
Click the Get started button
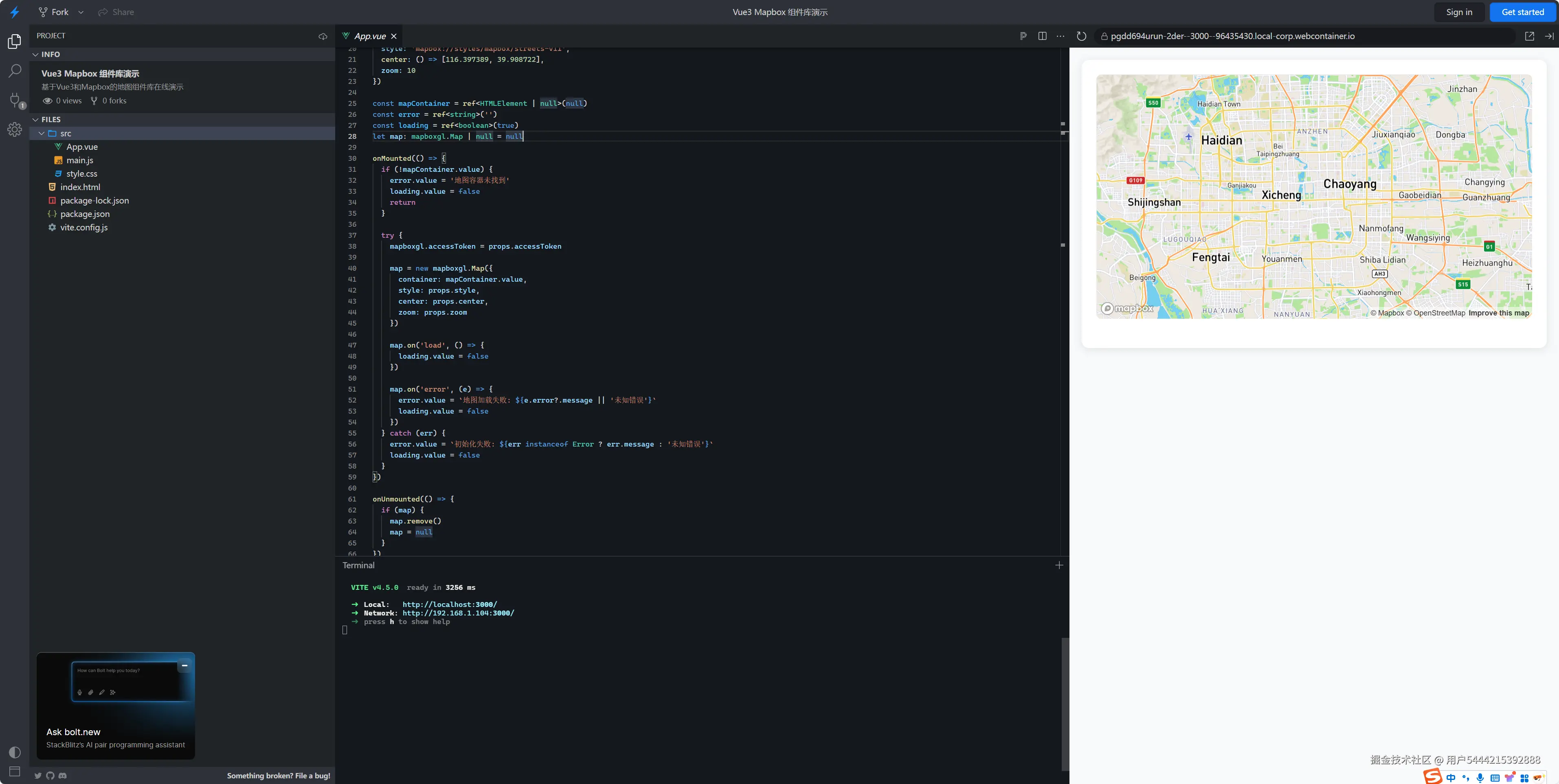1522,12
